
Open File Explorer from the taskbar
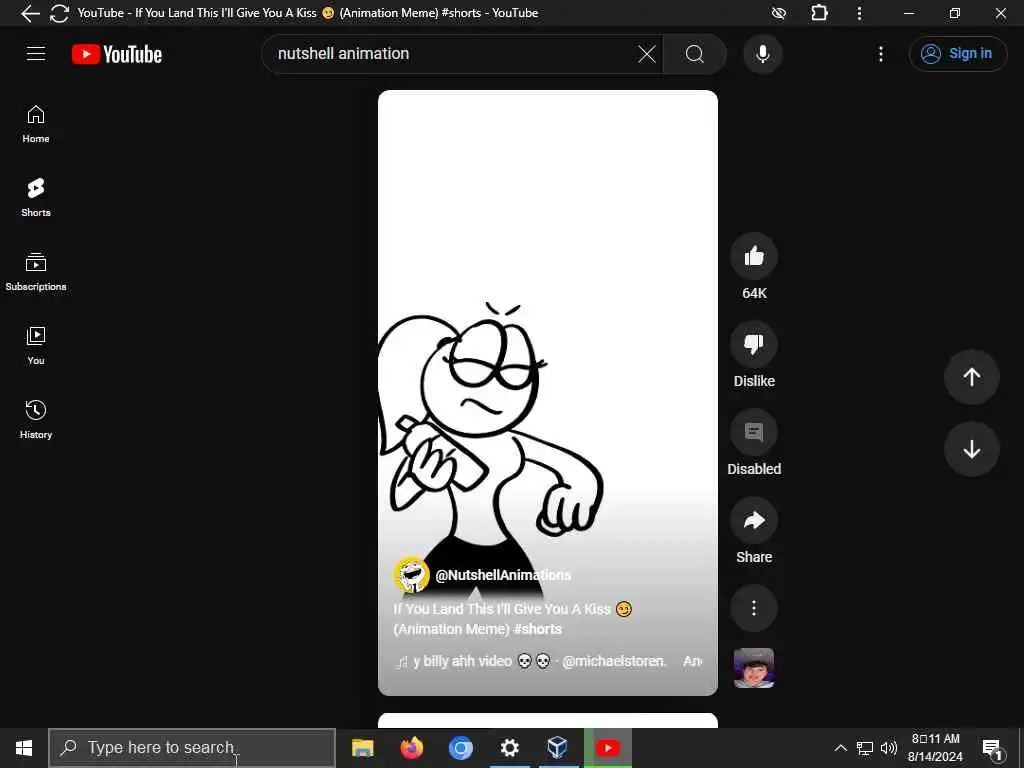coord(362,748)
